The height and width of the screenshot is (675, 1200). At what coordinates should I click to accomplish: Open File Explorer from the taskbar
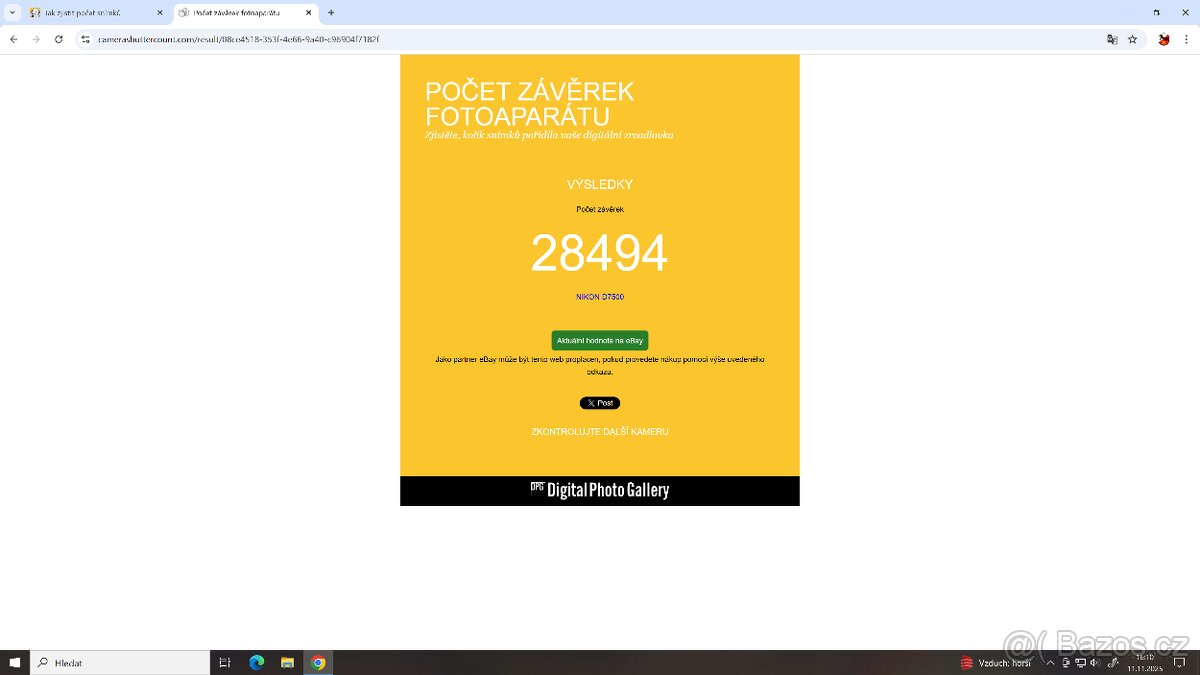(287, 663)
